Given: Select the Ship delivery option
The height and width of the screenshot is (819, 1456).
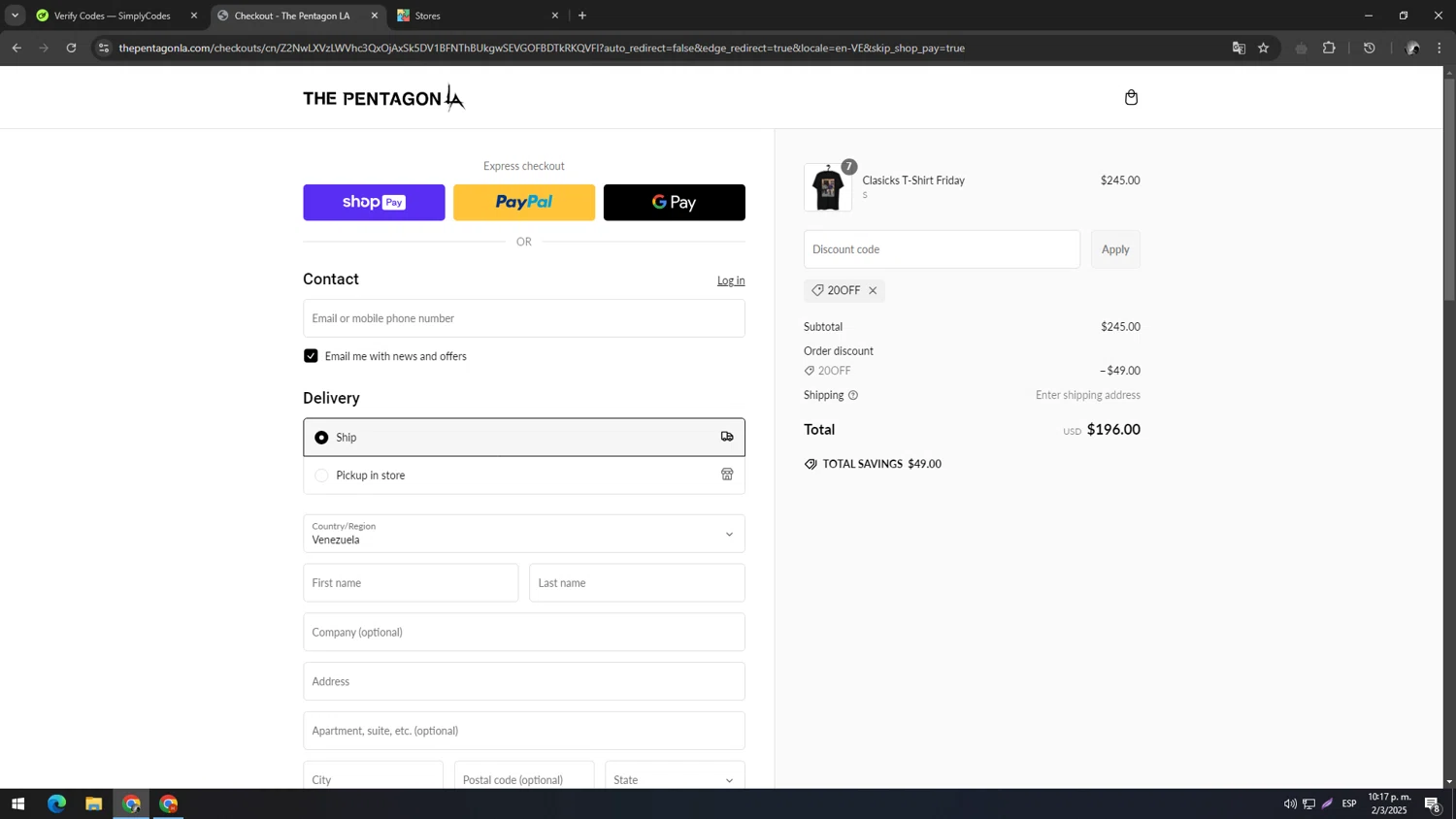Looking at the screenshot, I should tap(321, 438).
